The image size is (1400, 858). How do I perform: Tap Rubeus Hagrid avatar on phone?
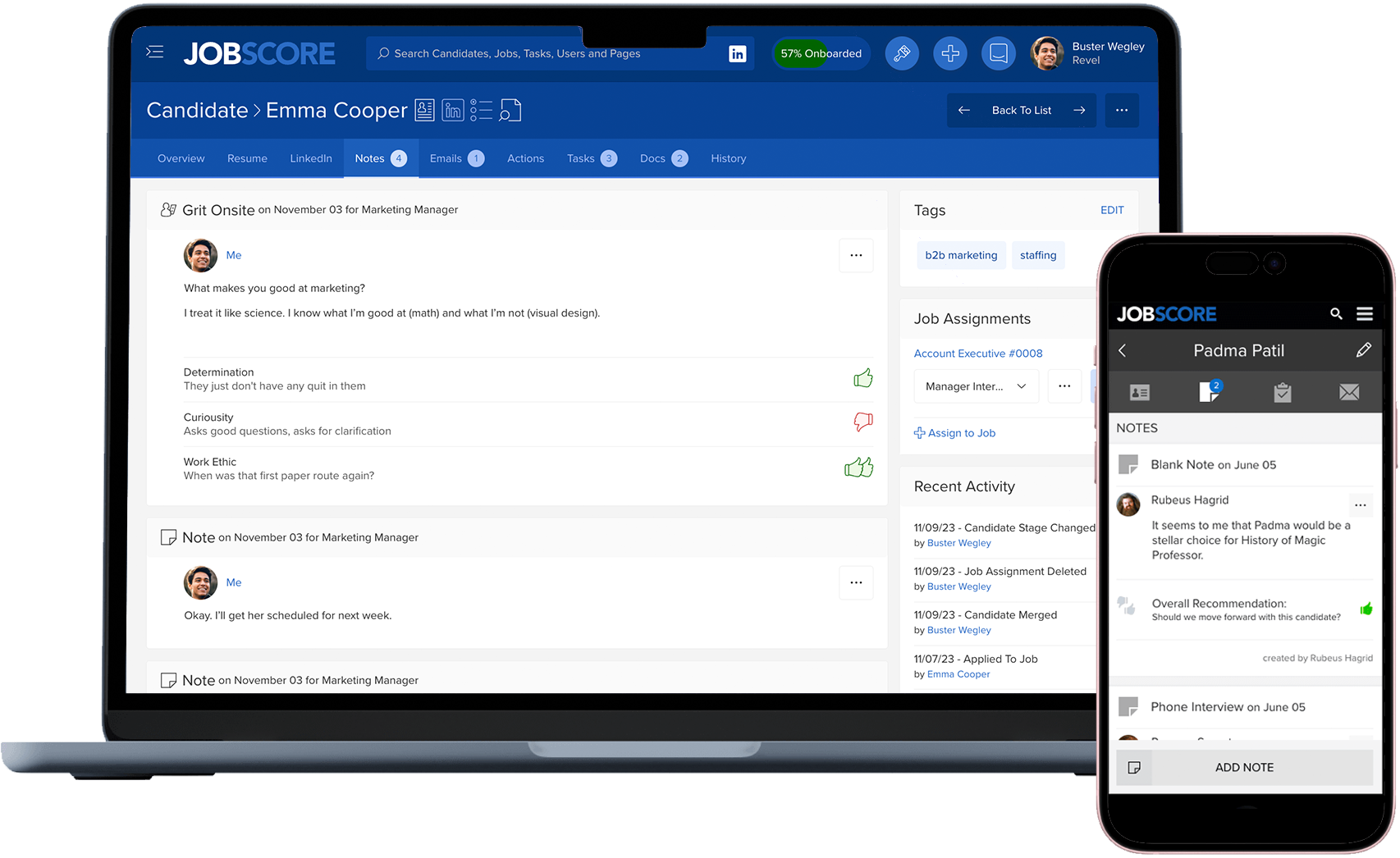[x=1128, y=504]
